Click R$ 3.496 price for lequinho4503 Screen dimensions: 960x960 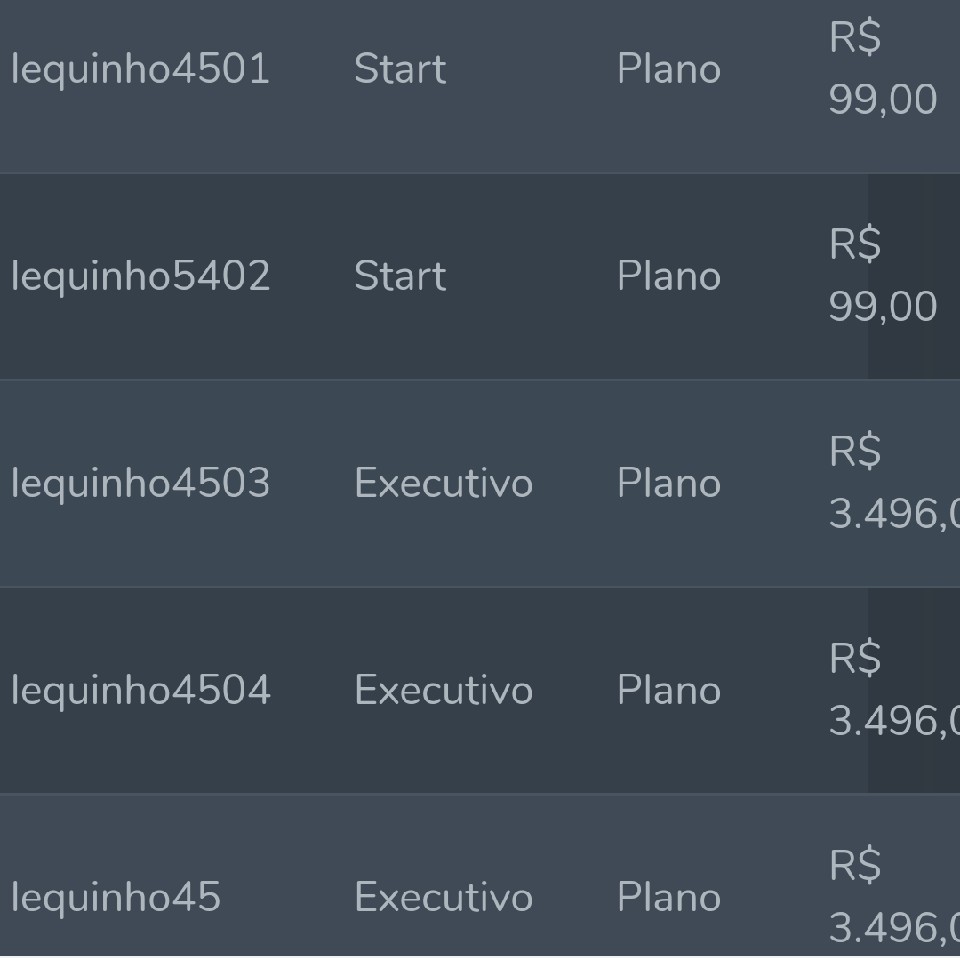[x=894, y=483]
